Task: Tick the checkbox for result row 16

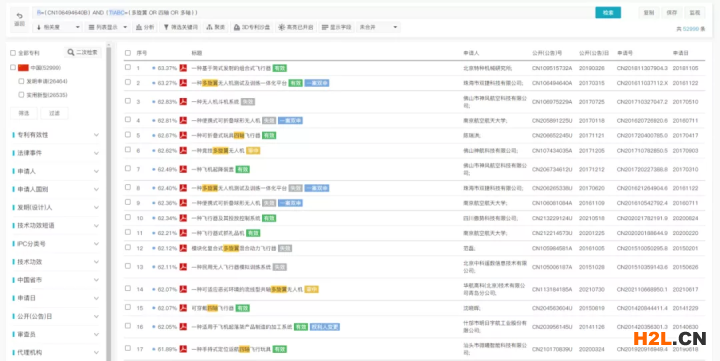Action: [x=128, y=326]
